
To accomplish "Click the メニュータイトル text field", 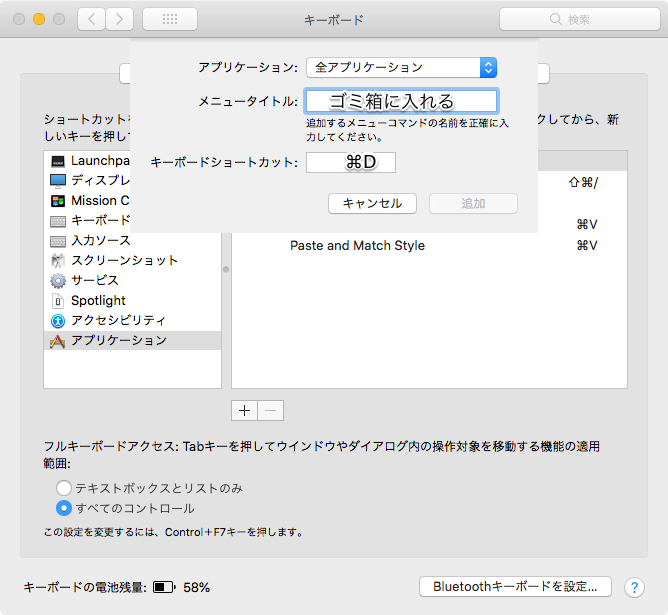I will click(x=400, y=101).
